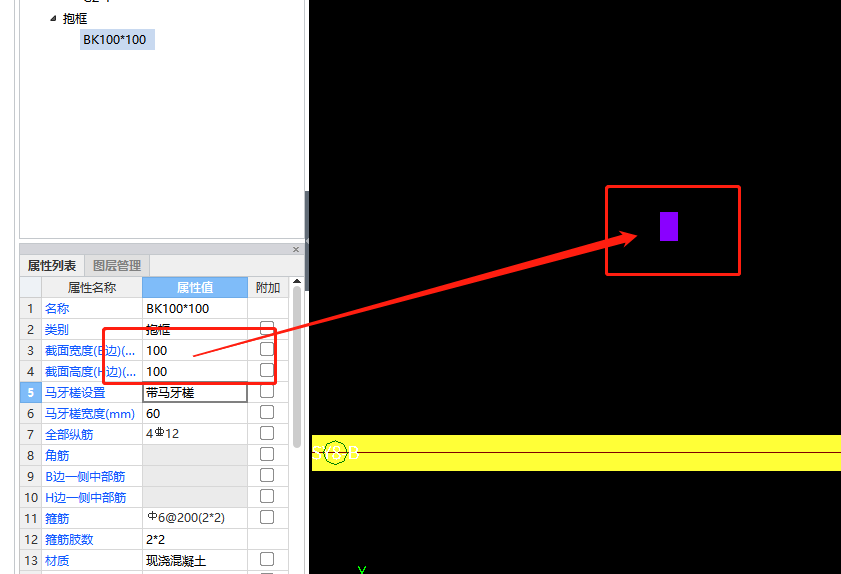The image size is (841, 574).
Task: Tick the 附加 checkbox for 箍筋
Action: [x=267, y=517]
